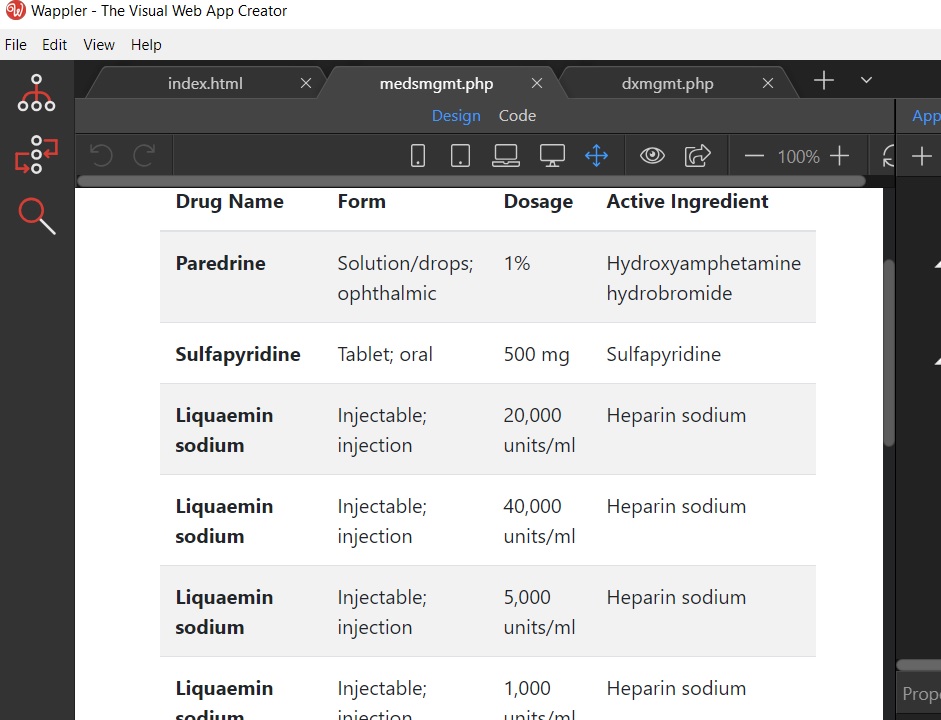
Task: Select the Active Ingredient column header
Action: point(687,202)
